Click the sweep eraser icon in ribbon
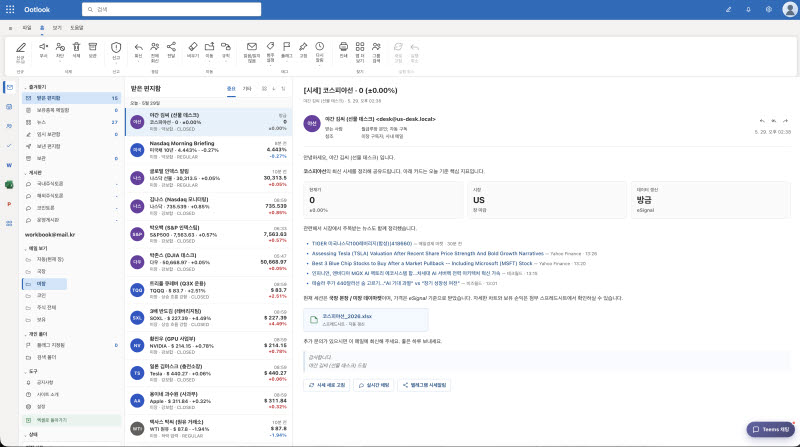The image size is (800, 447). [193, 46]
